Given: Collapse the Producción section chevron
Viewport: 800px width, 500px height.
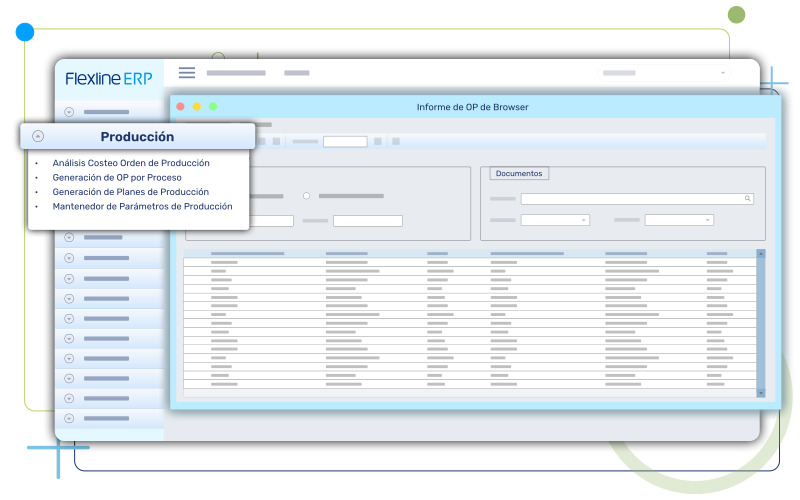Looking at the screenshot, I should tap(38, 136).
